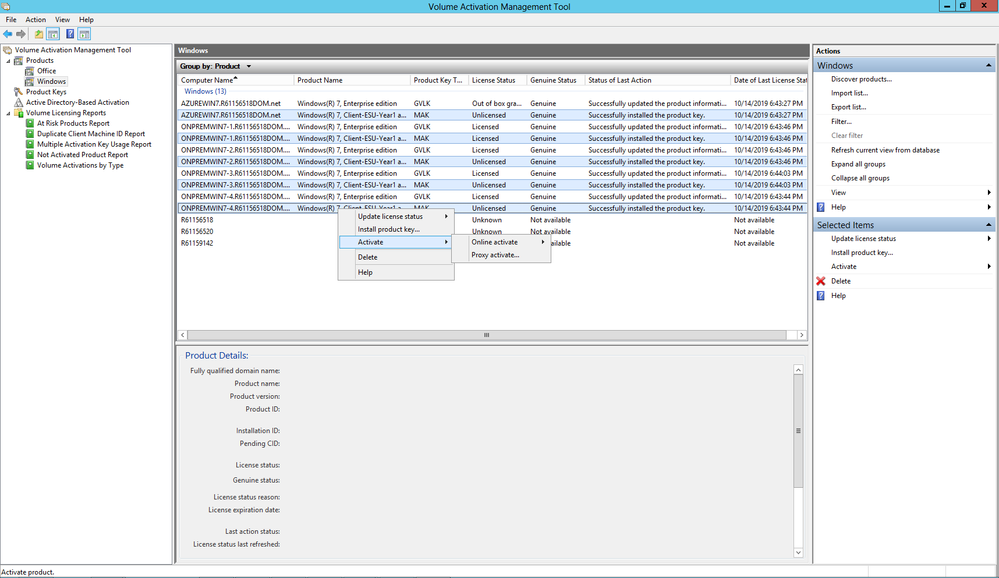
Task: Sort by the Genuine Status column header
Action: [556, 80]
